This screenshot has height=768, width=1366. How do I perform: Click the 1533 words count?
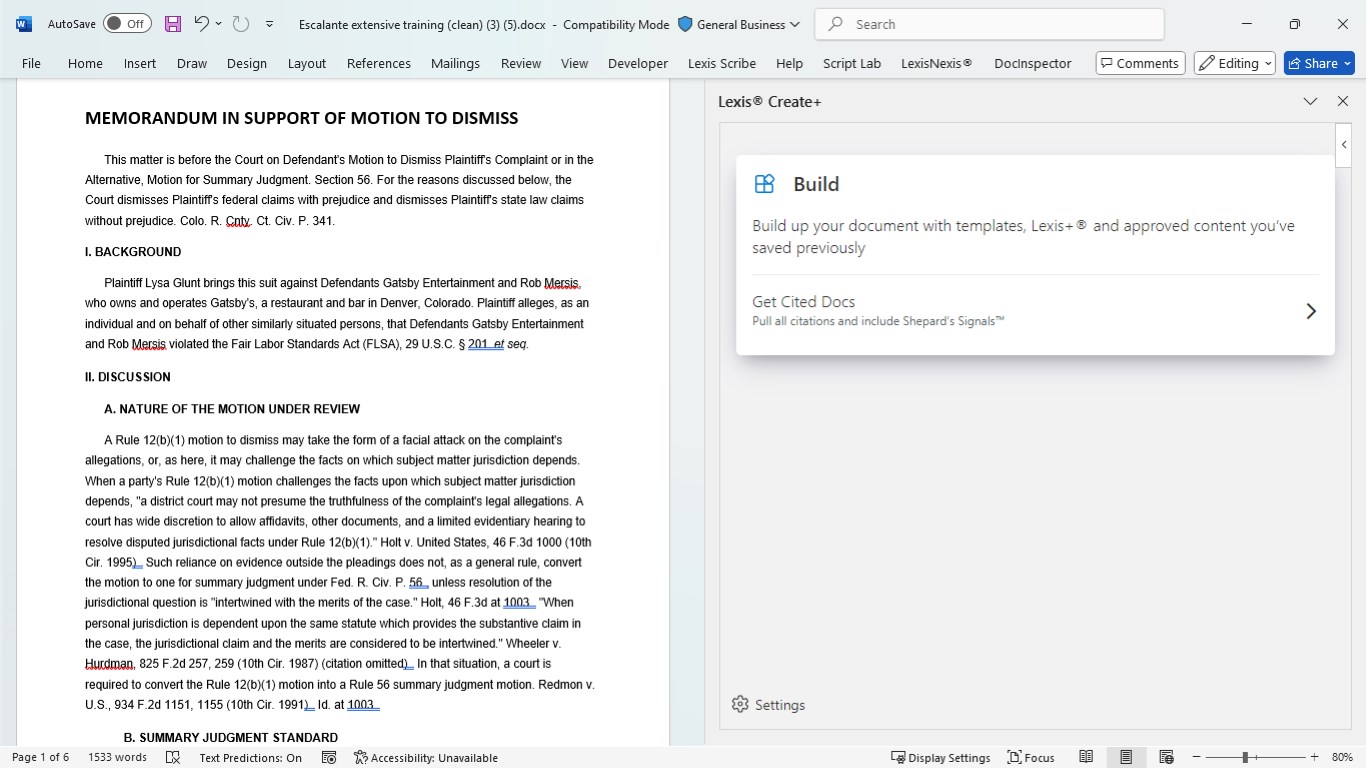click(x=117, y=758)
